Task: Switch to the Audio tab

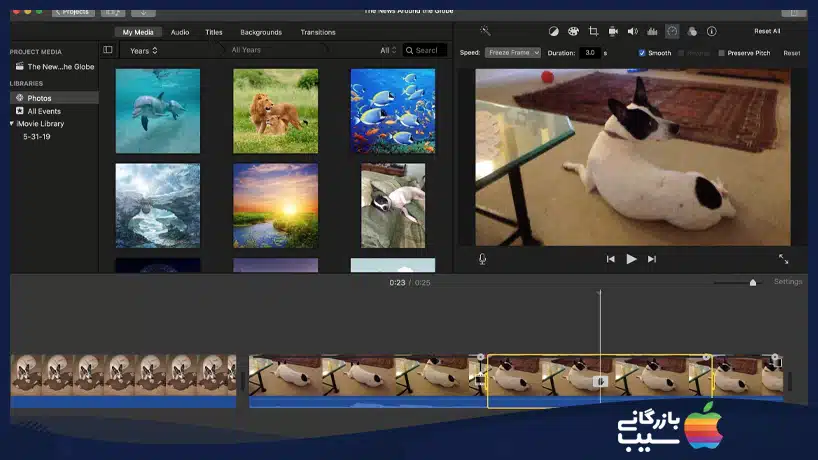Action: [x=180, y=32]
